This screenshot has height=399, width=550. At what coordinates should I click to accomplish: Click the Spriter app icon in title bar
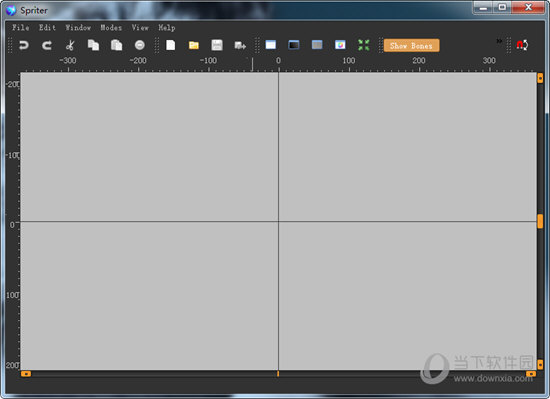click(x=11, y=11)
